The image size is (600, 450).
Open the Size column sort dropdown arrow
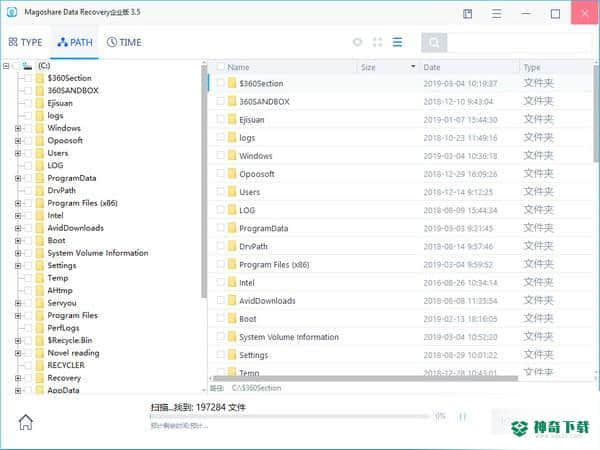(x=413, y=67)
